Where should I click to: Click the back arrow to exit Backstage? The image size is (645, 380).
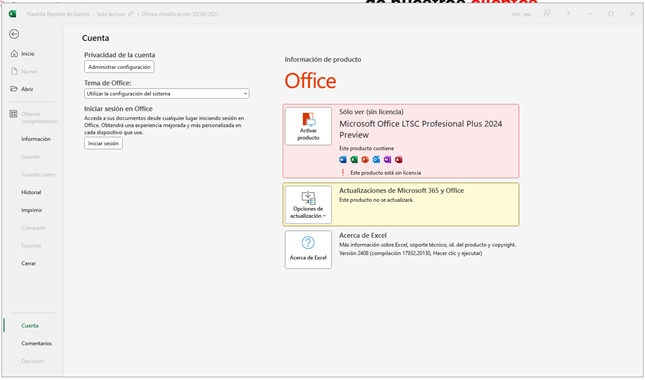click(x=14, y=34)
